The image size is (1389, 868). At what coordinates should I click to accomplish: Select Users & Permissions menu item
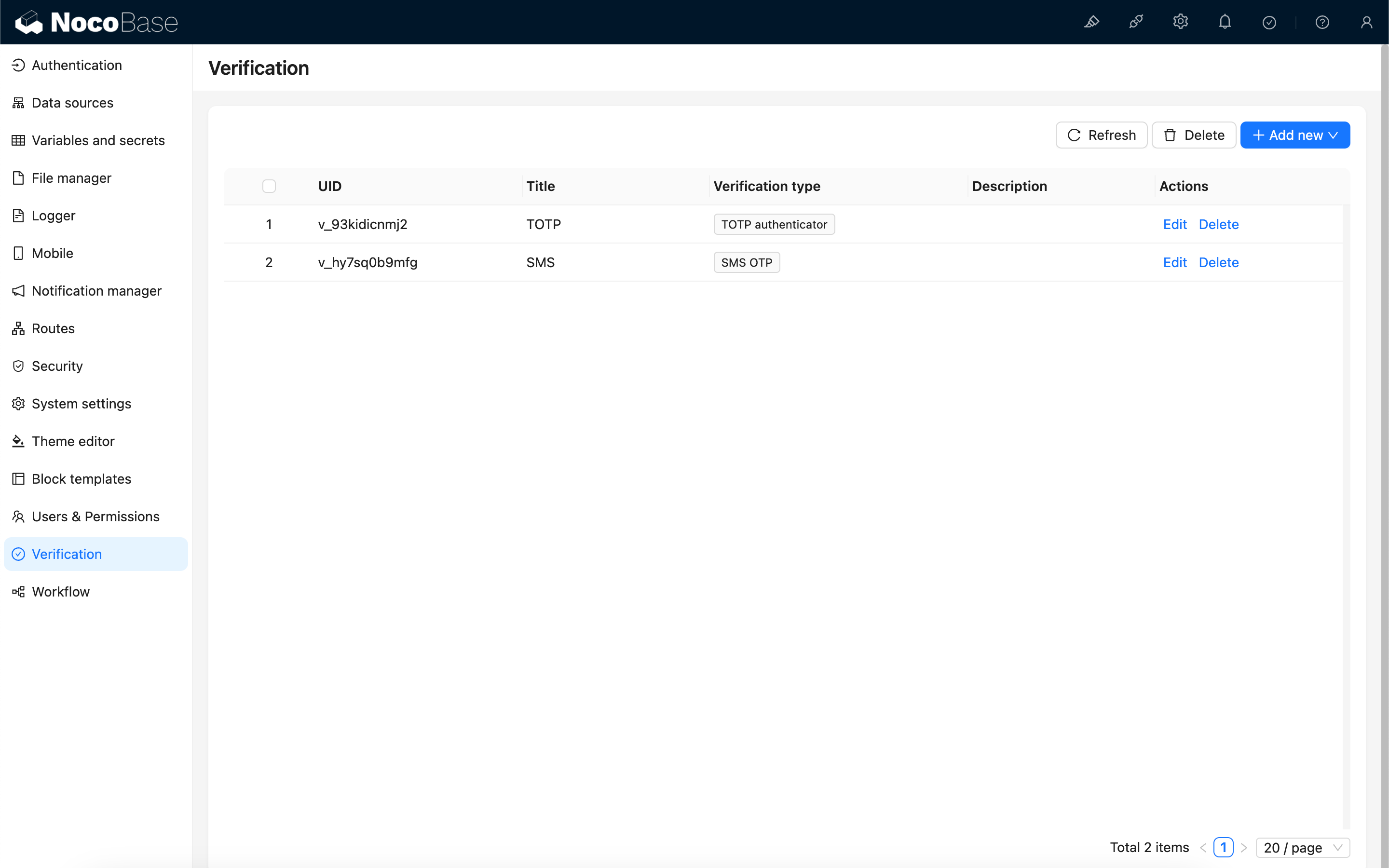click(x=95, y=516)
